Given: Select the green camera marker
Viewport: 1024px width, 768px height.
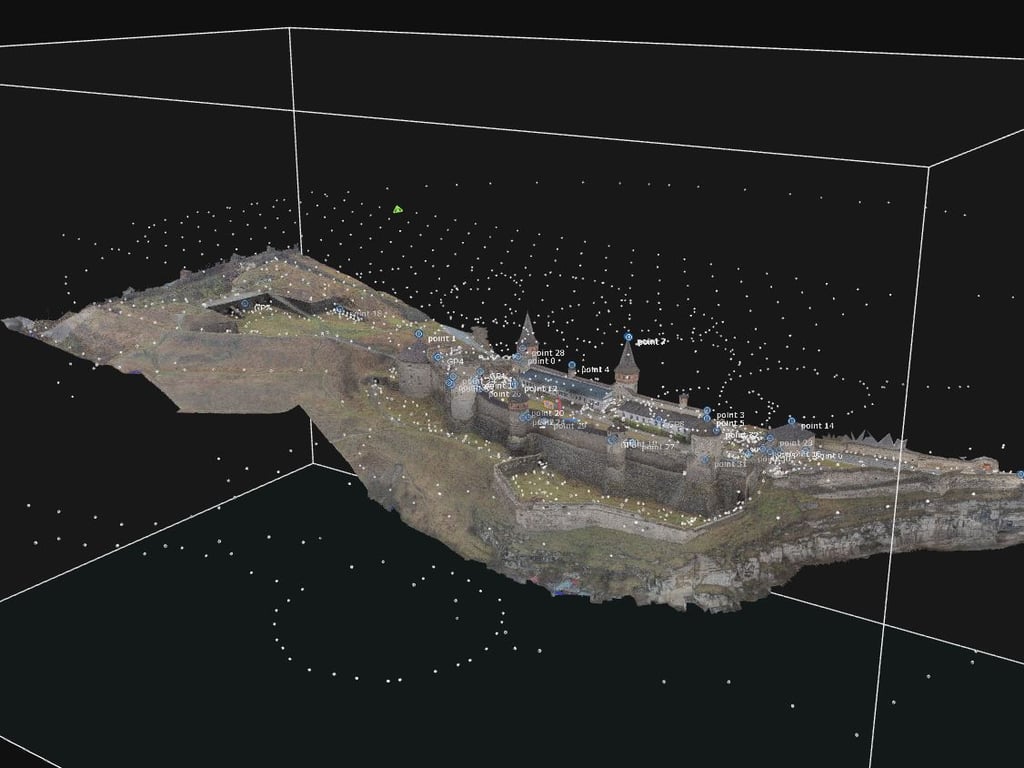Looking at the screenshot, I should (x=397, y=209).
